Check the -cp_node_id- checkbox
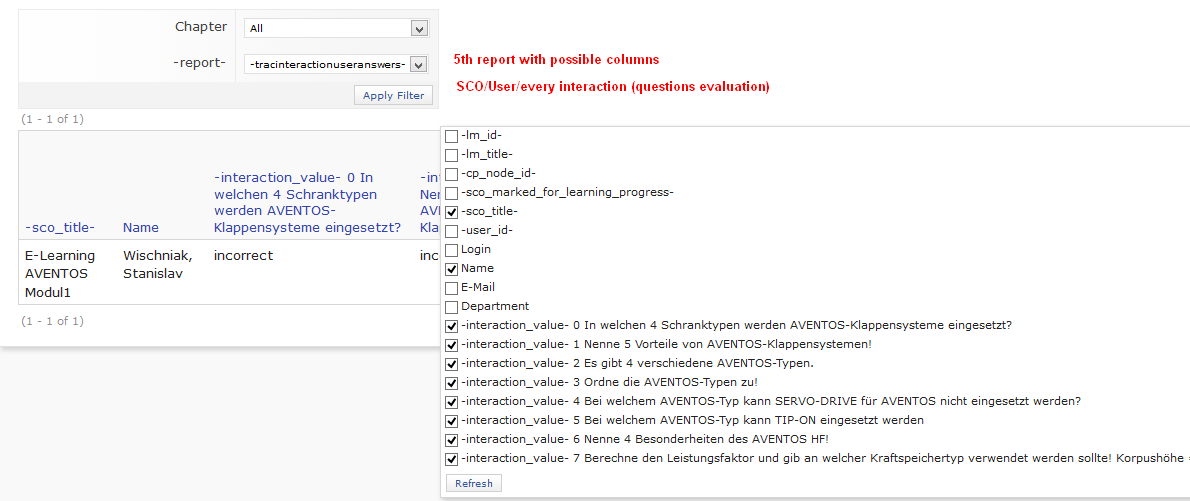The height and width of the screenshot is (501, 1190). point(452,174)
